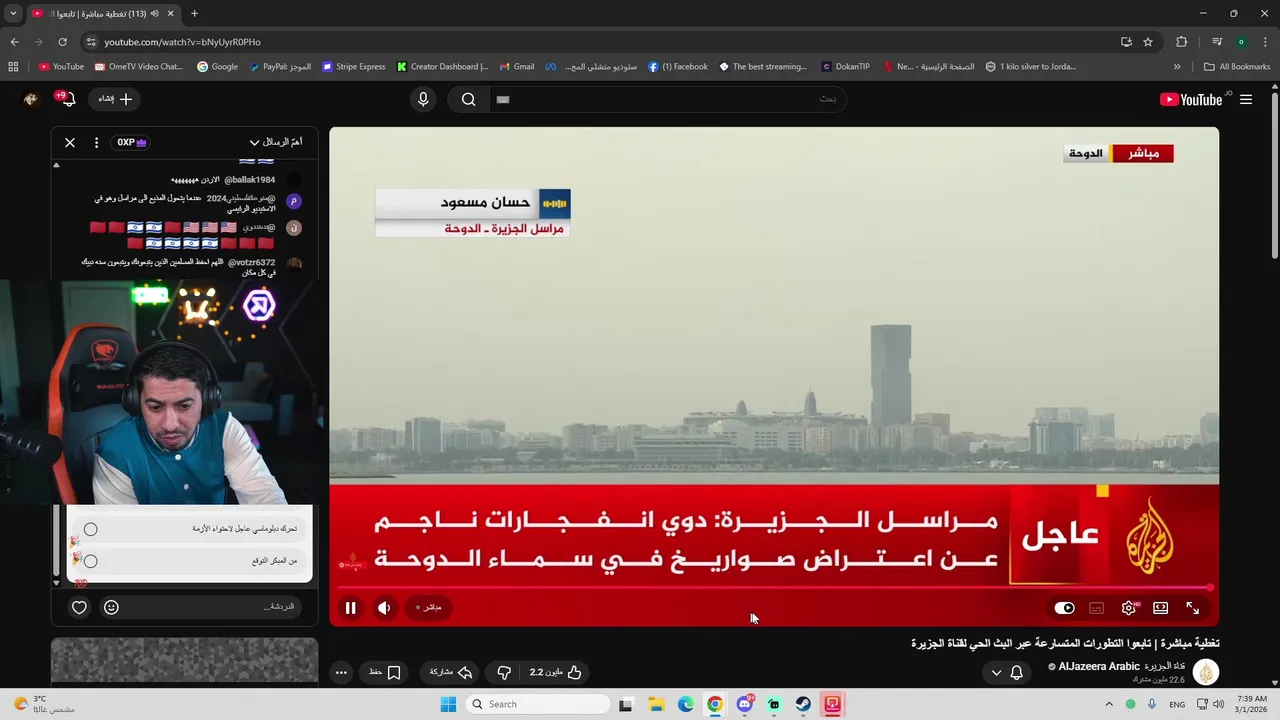Screen dimensions: 1280x720
Task: Toggle the autoplay switch in the player
Action: pos(1064,608)
